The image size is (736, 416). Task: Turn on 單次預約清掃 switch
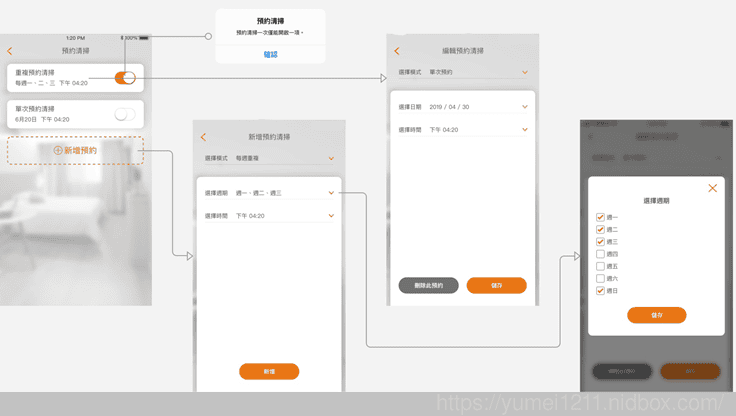point(125,114)
